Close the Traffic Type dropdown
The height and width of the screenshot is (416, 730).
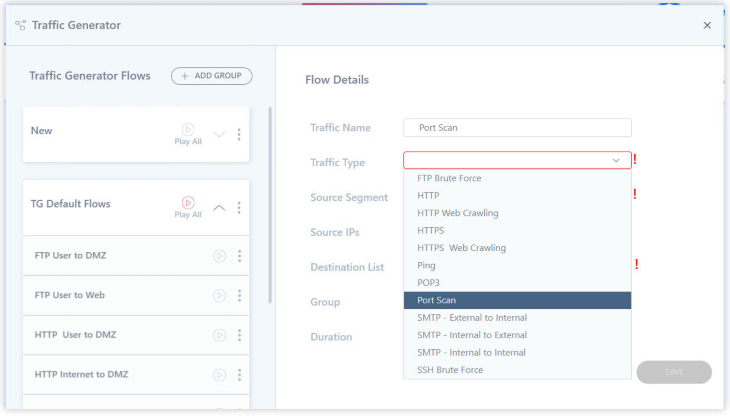tap(616, 160)
